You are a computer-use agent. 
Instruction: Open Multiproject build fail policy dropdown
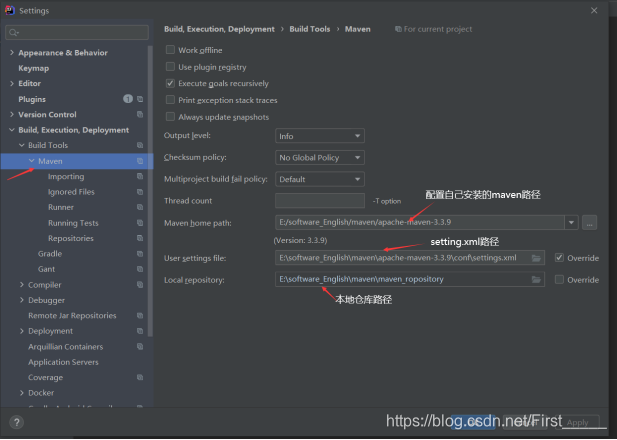click(x=320, y=179)
